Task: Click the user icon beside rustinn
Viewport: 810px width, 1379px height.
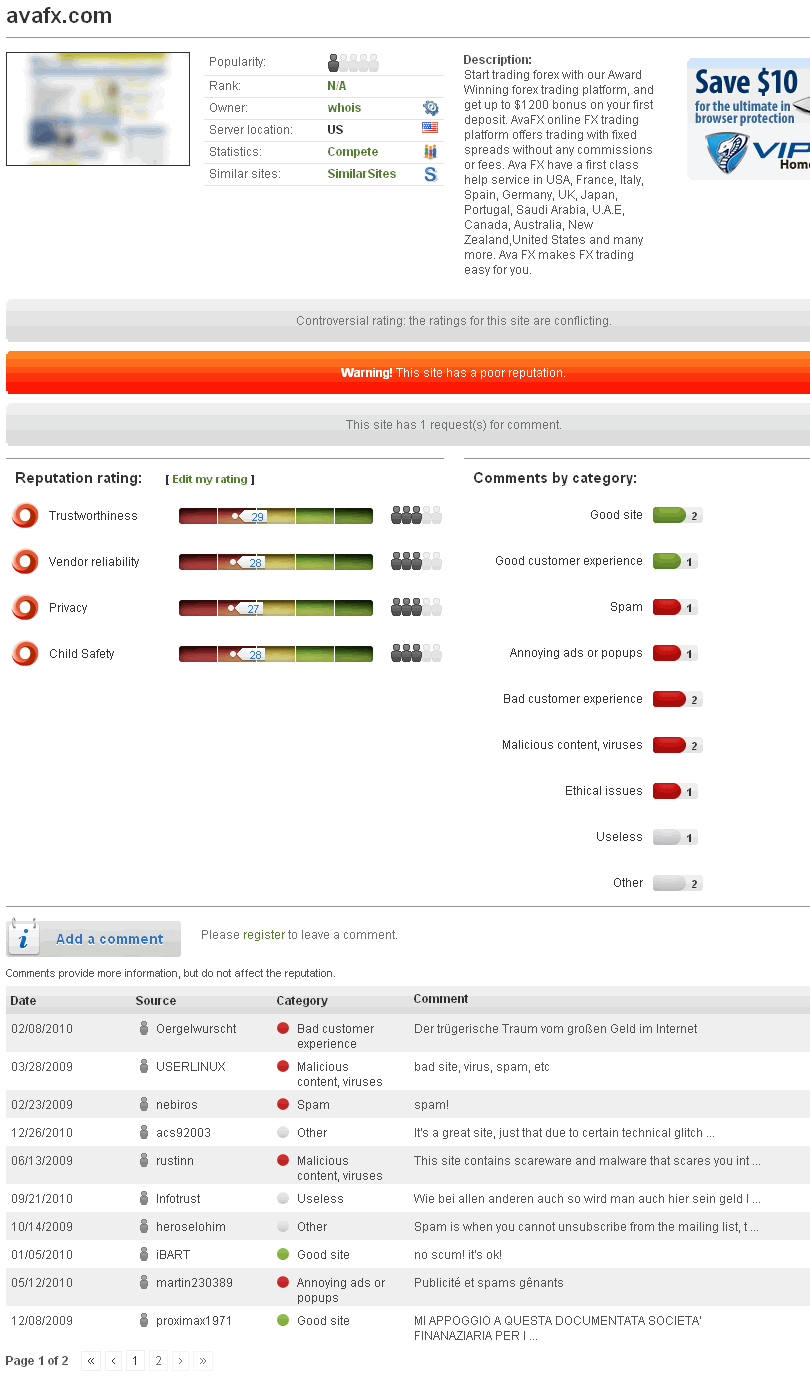Action: [x=144, y=1160]
